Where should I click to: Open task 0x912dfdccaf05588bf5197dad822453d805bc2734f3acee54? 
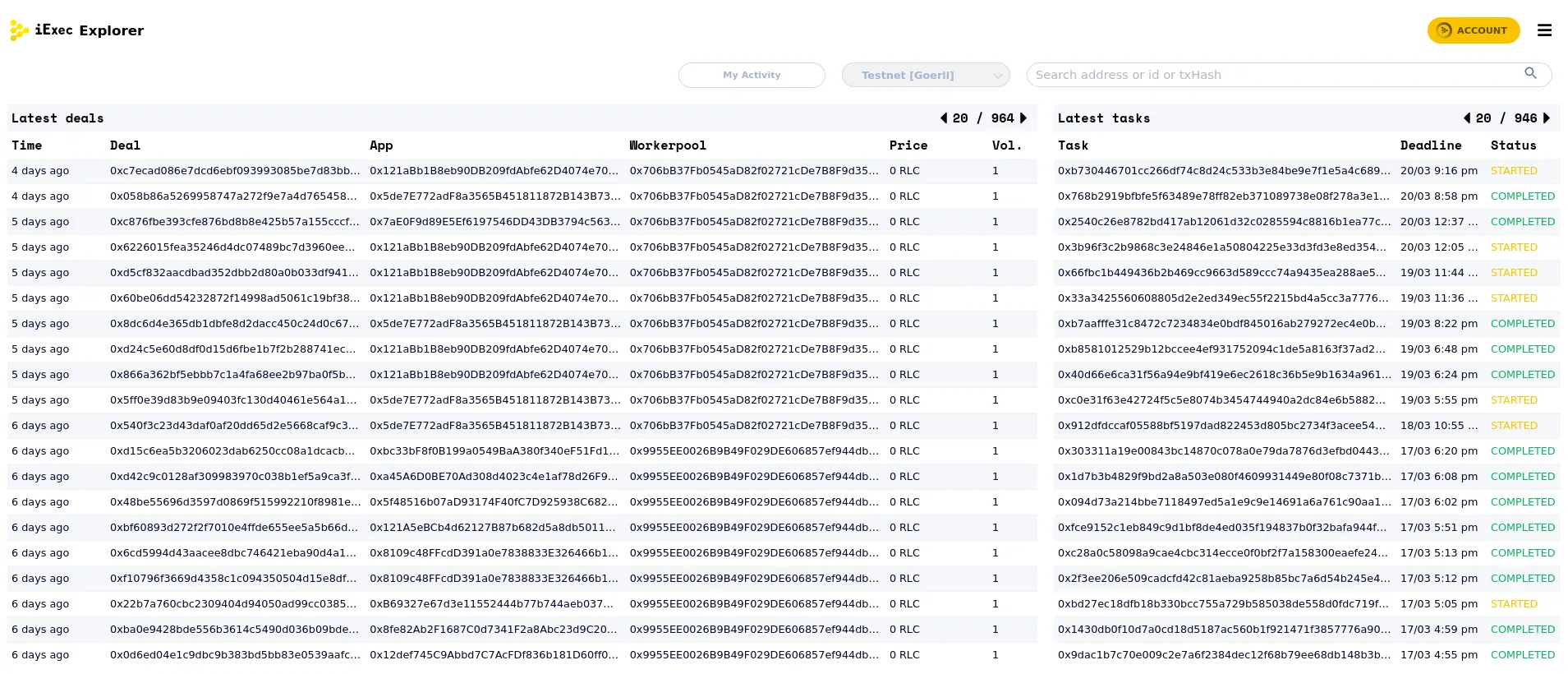(x=1222, y=426)
